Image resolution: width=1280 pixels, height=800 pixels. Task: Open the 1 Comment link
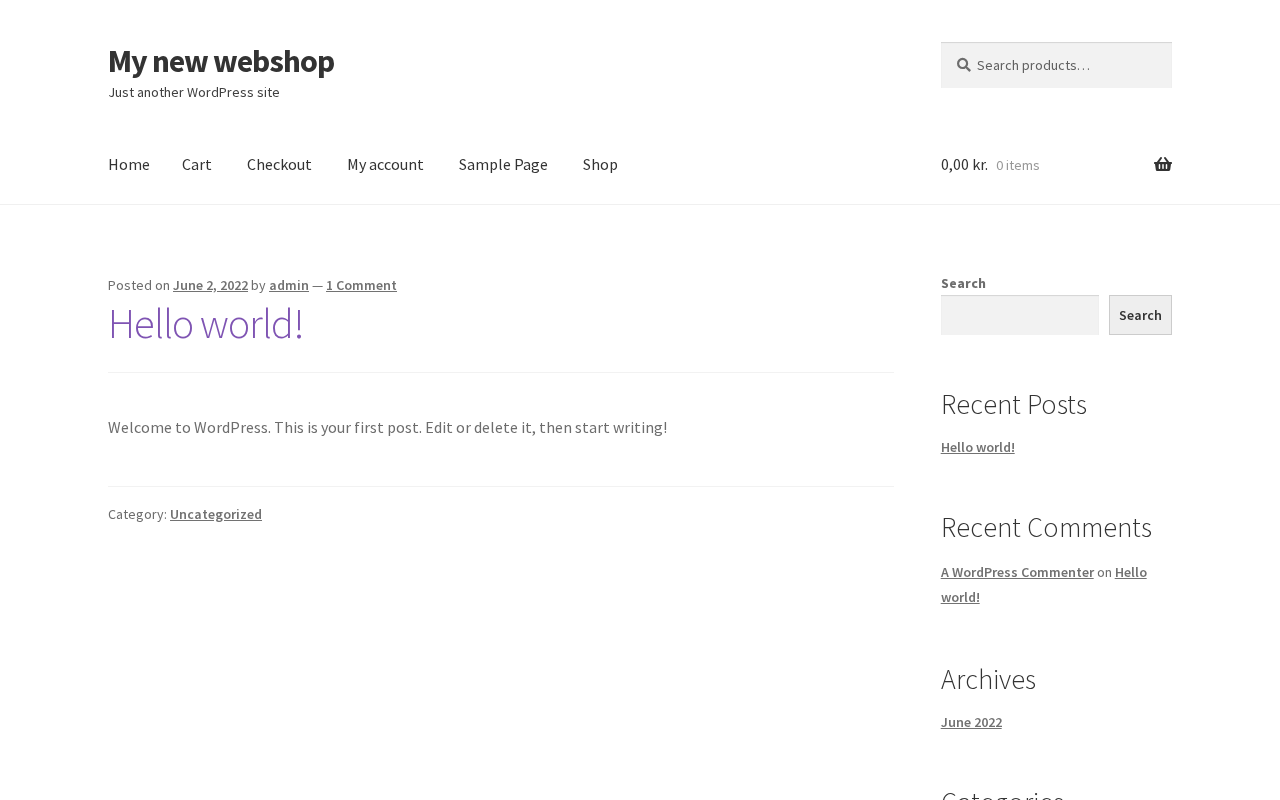361,285
